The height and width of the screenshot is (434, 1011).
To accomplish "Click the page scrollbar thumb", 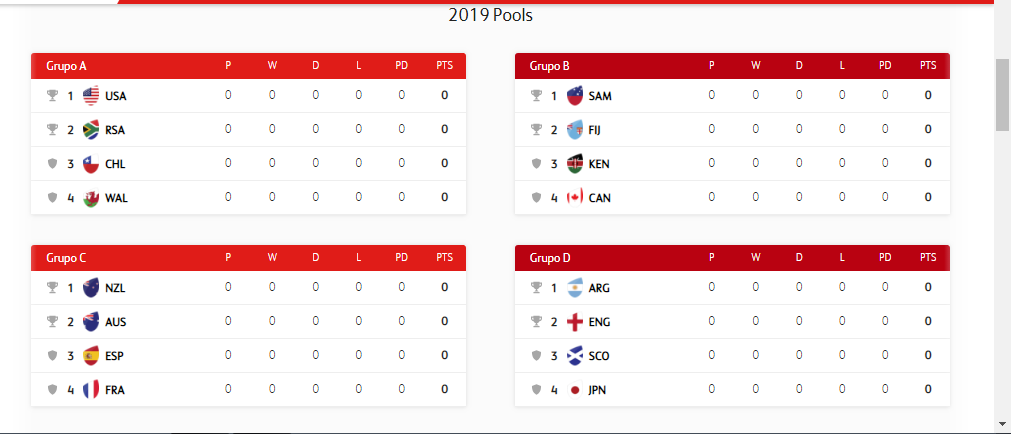I will (1003, 95).
